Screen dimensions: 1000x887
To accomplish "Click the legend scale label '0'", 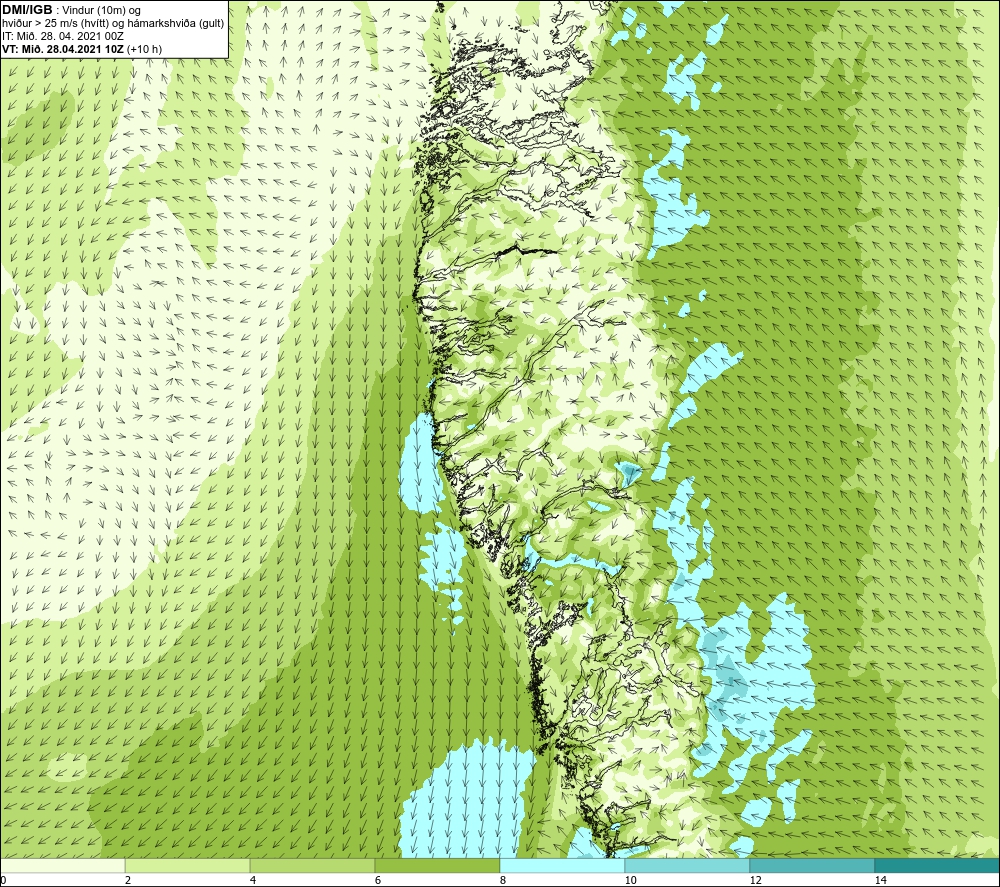I will pyautogui.click(x=3, y=880).
